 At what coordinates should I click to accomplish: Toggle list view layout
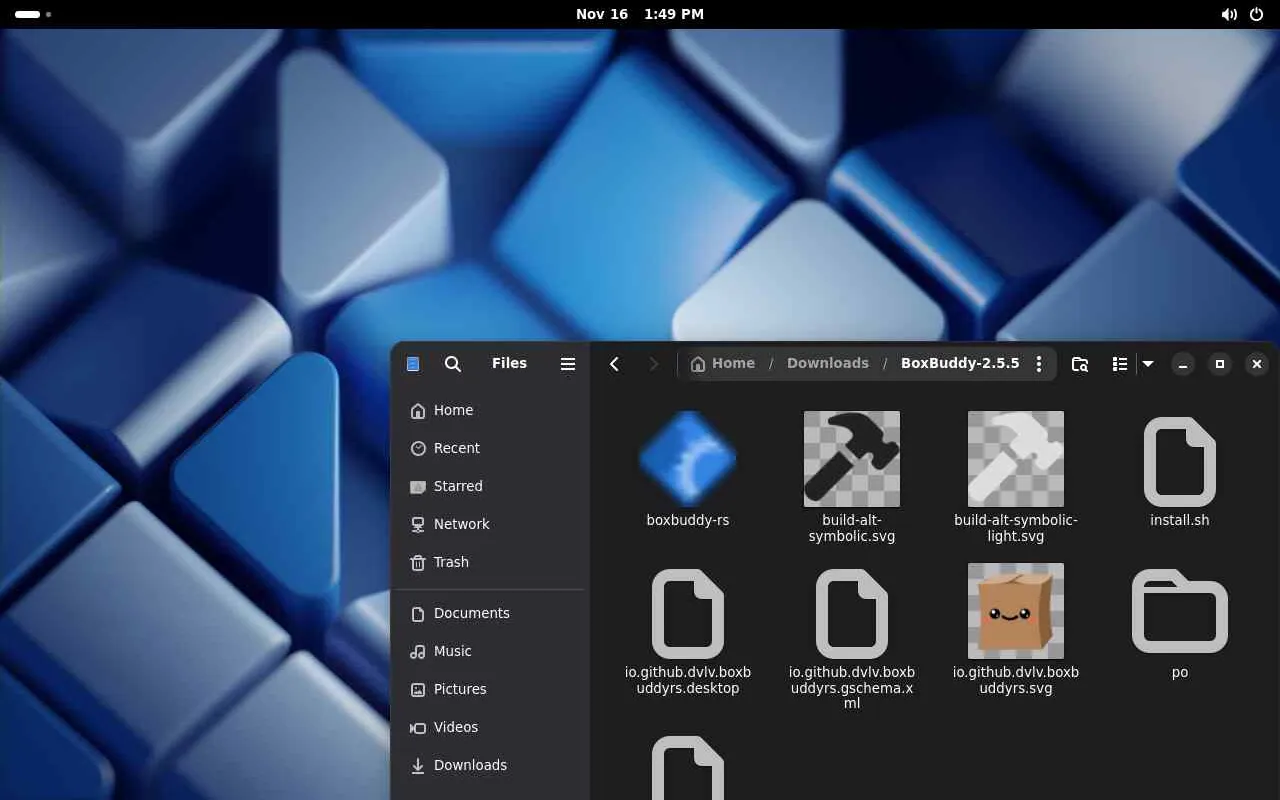click(1120, 364)
